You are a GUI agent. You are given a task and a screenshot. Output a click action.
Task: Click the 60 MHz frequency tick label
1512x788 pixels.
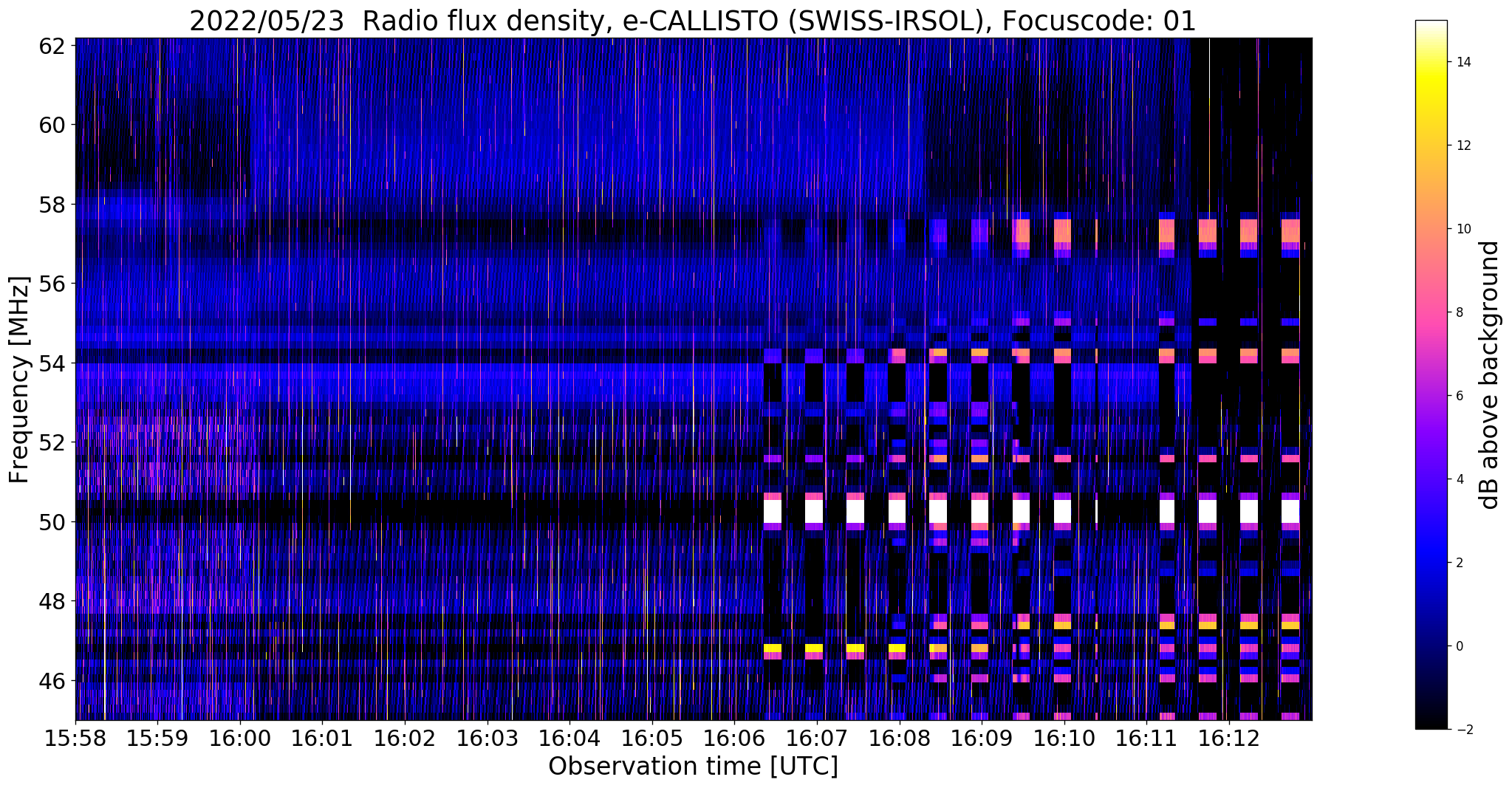(52, 124)
